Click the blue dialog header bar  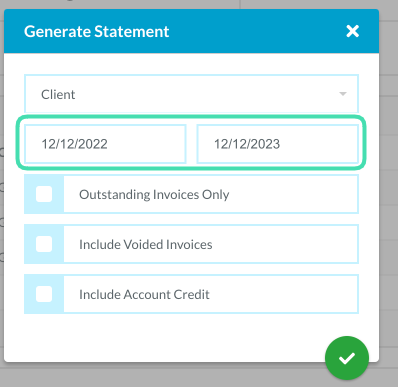[191, 31]
